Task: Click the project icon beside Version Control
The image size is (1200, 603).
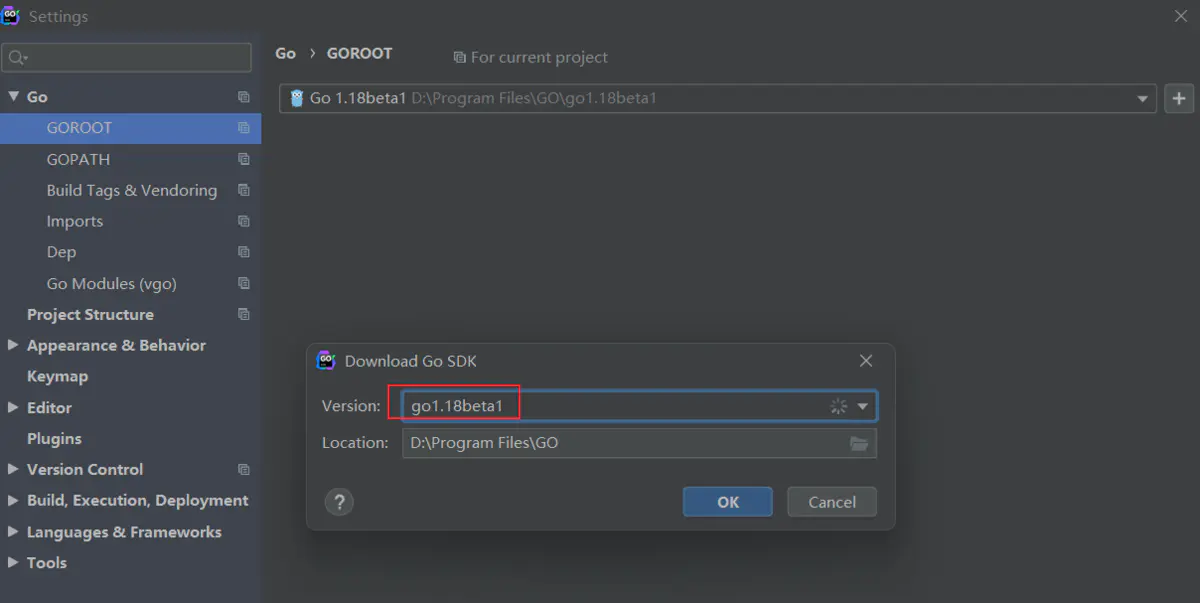Action: click(243, 469)
